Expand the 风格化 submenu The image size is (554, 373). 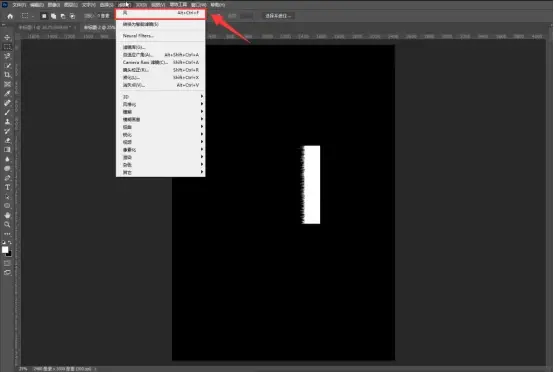(160, 104)
